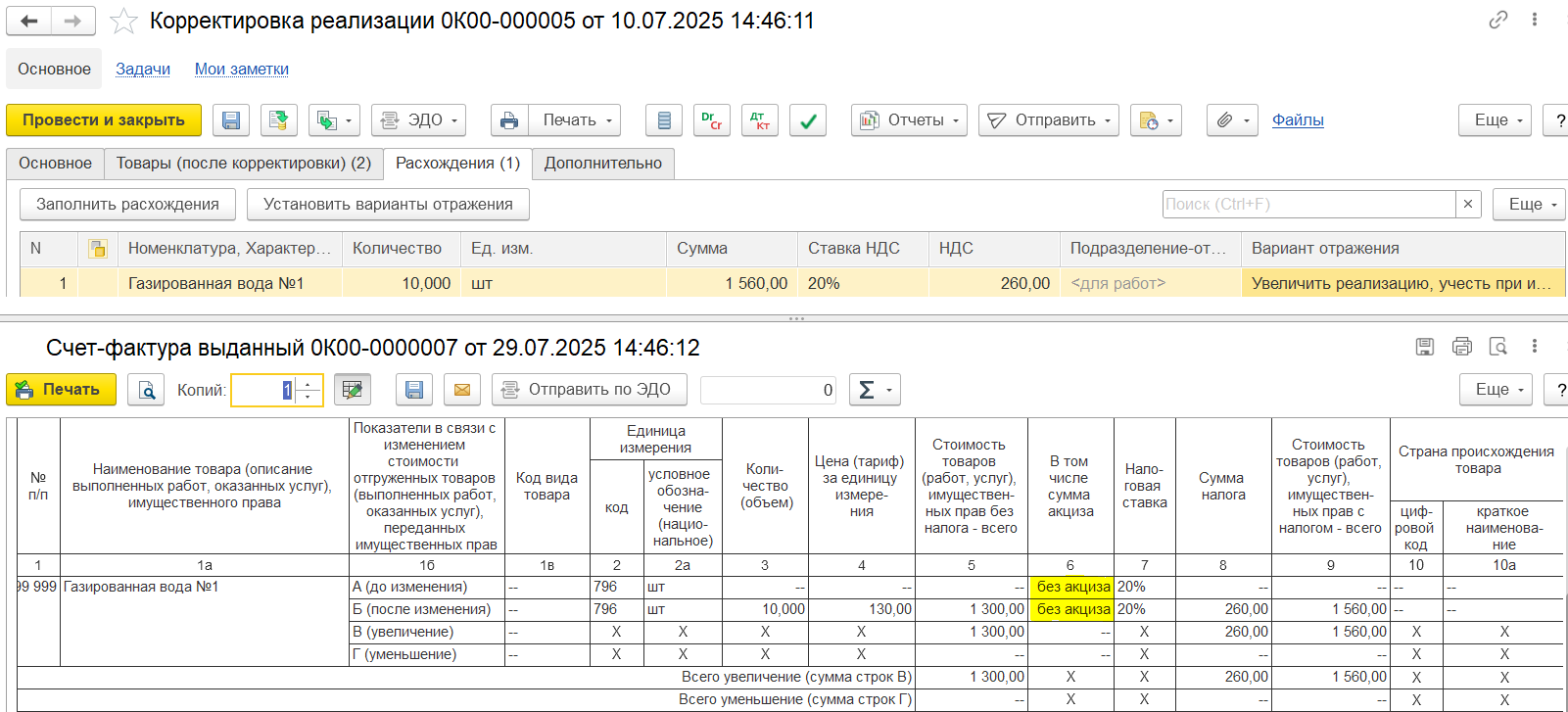Add the document to favorites with the star
Viewport: 1568px width, 712px height.
[x=123, y=21]
